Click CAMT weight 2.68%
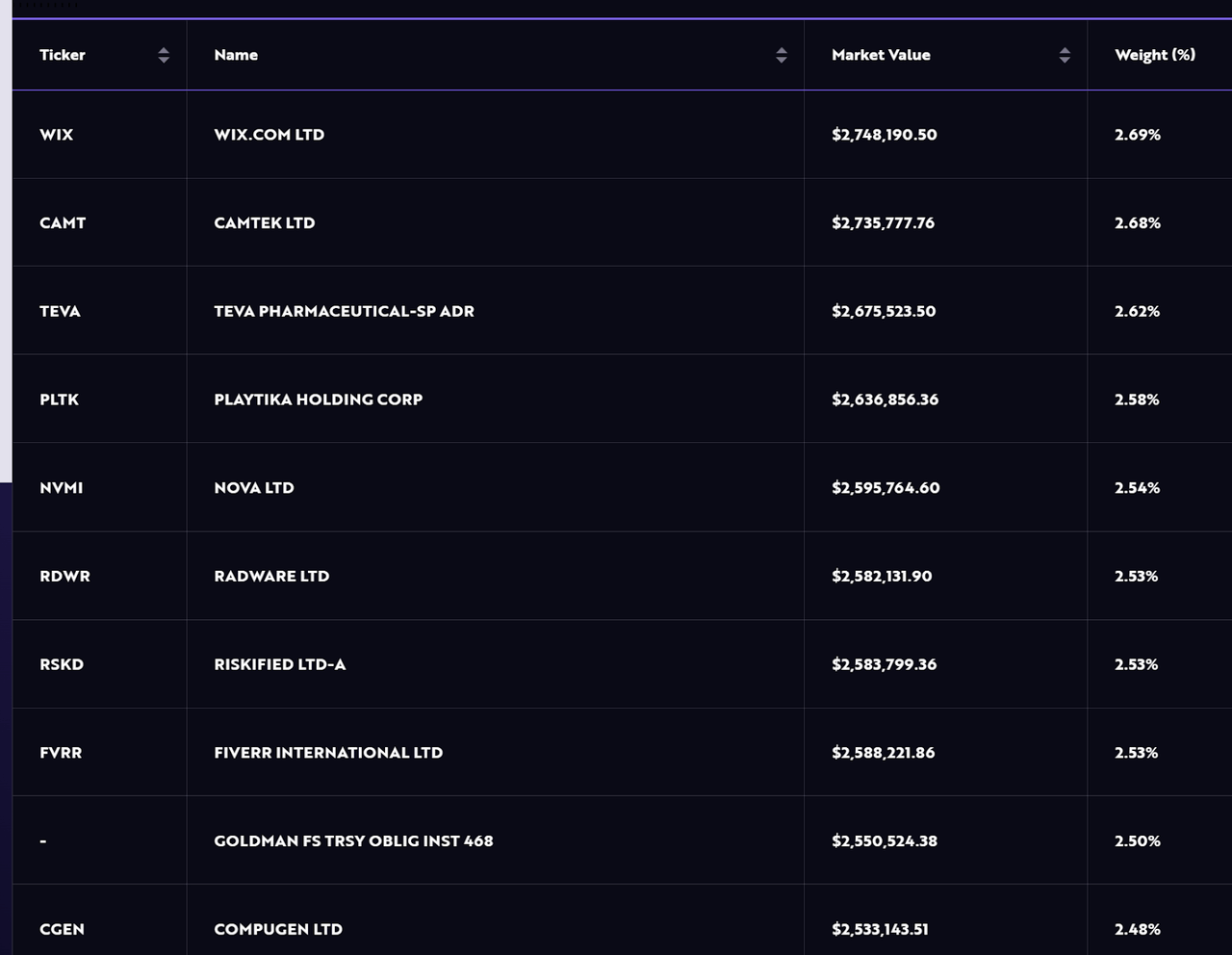 (1138, 222)
